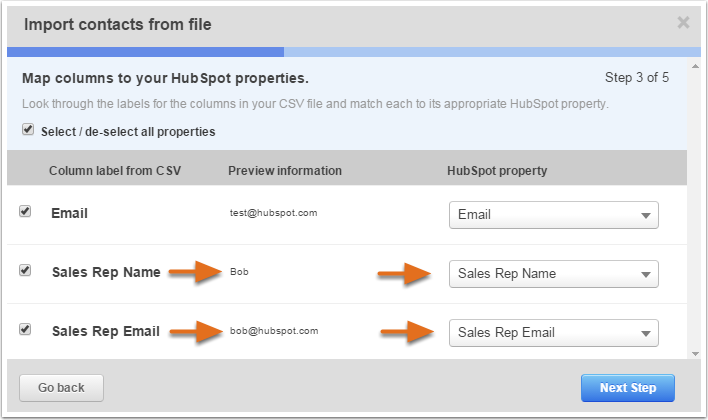The height and width of the screenshot is (420, 708).
Task: Open the Sales Rep Email property dropdown
Action: tap(554, 333)
